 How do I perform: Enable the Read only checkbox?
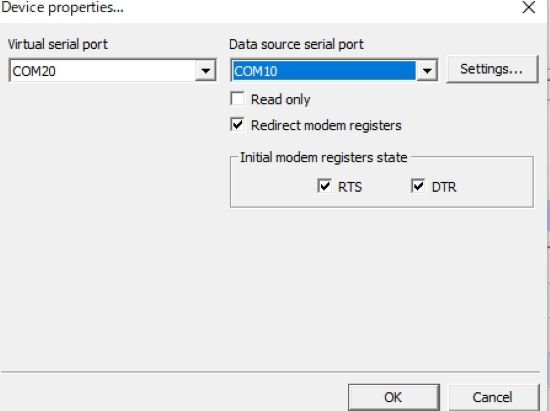point(237,99)
